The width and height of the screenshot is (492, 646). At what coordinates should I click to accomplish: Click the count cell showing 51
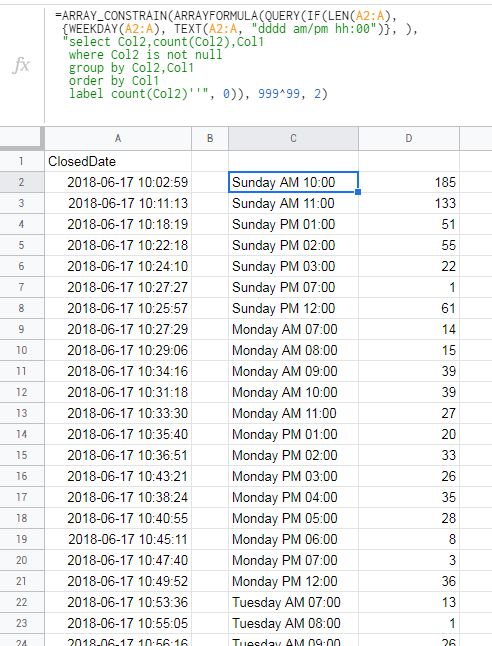click(x=409, y=224)
